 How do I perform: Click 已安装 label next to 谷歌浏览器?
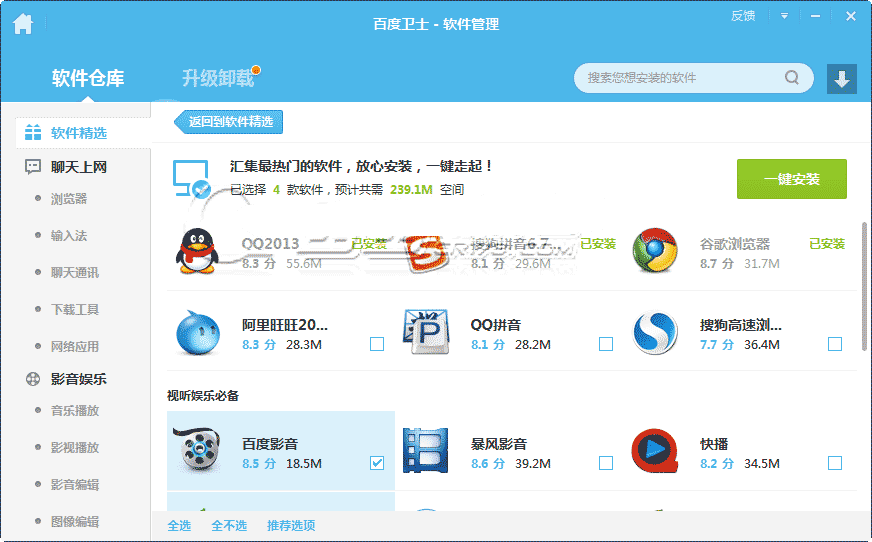click(827, 243)
